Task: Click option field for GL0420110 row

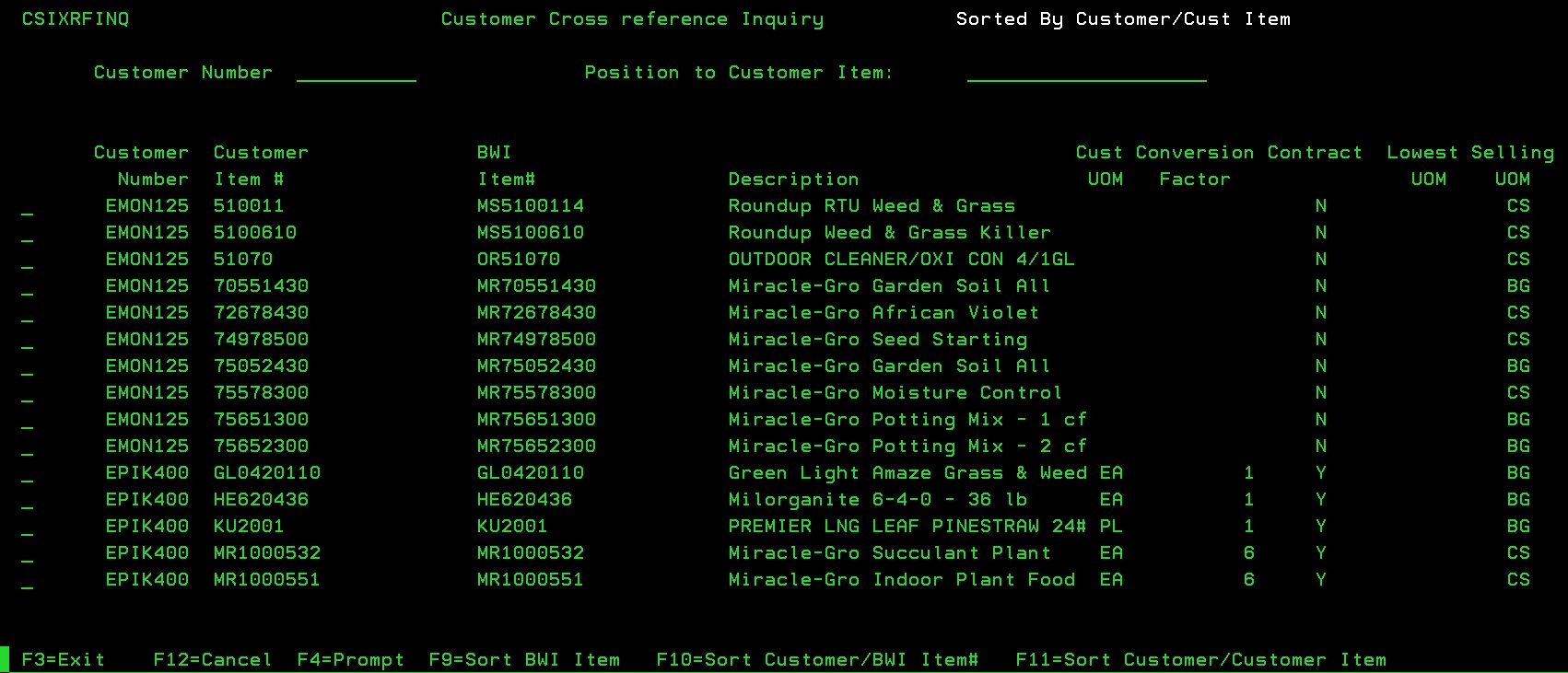Action: tap(28, 474)
